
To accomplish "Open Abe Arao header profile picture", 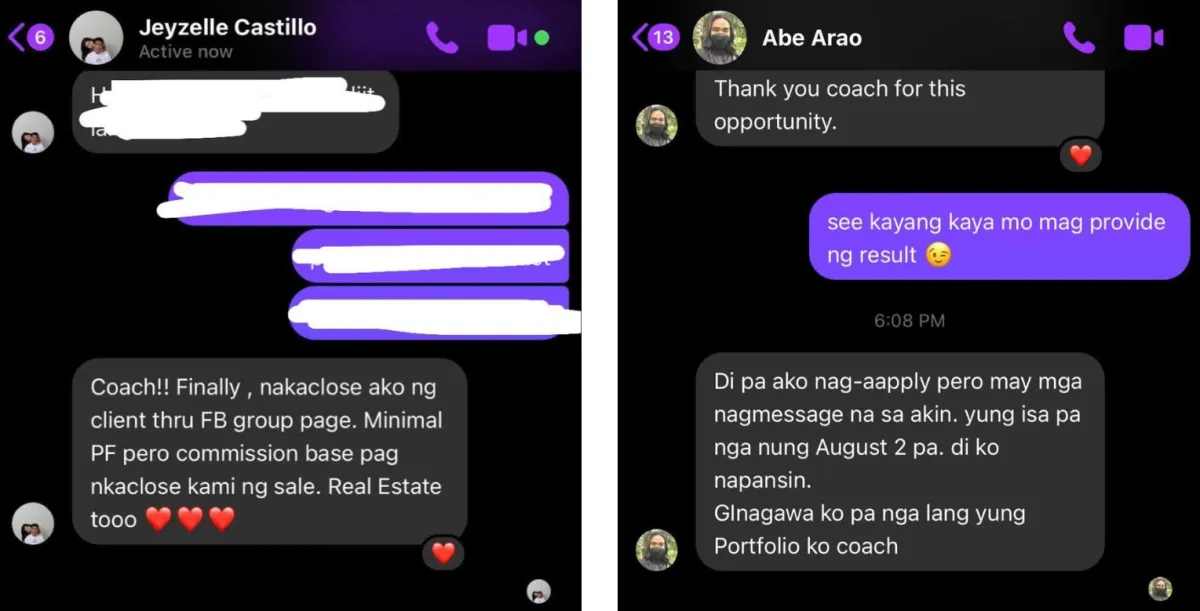I will point(720,38).
